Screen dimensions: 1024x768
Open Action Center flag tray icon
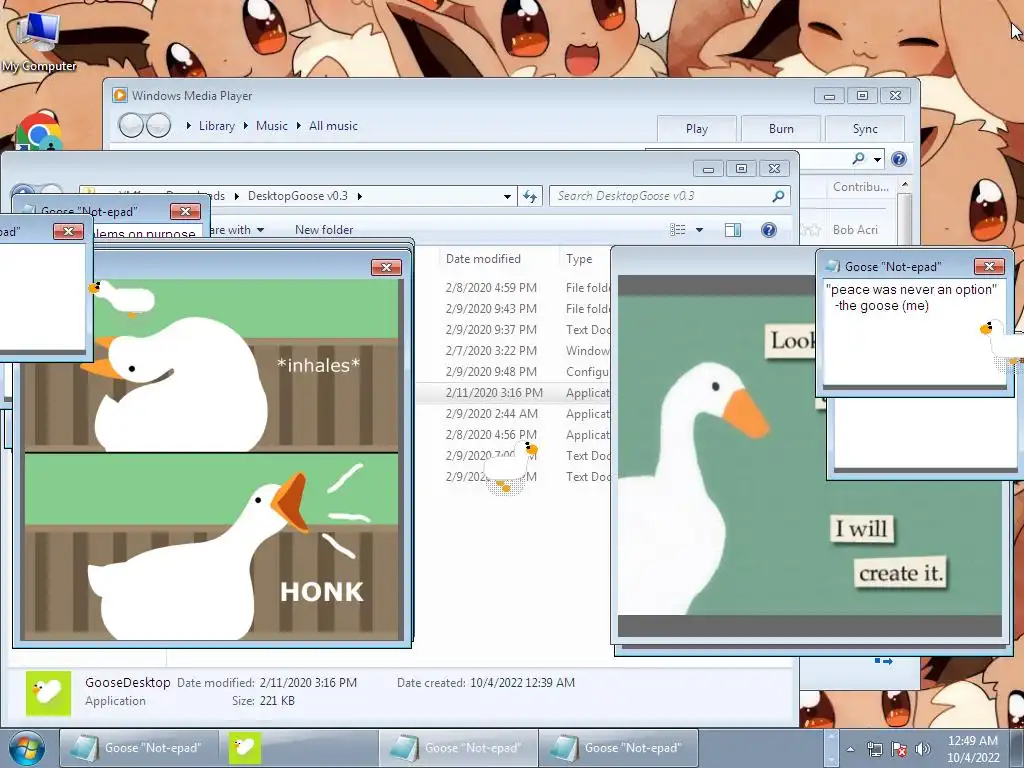(899, 749)
